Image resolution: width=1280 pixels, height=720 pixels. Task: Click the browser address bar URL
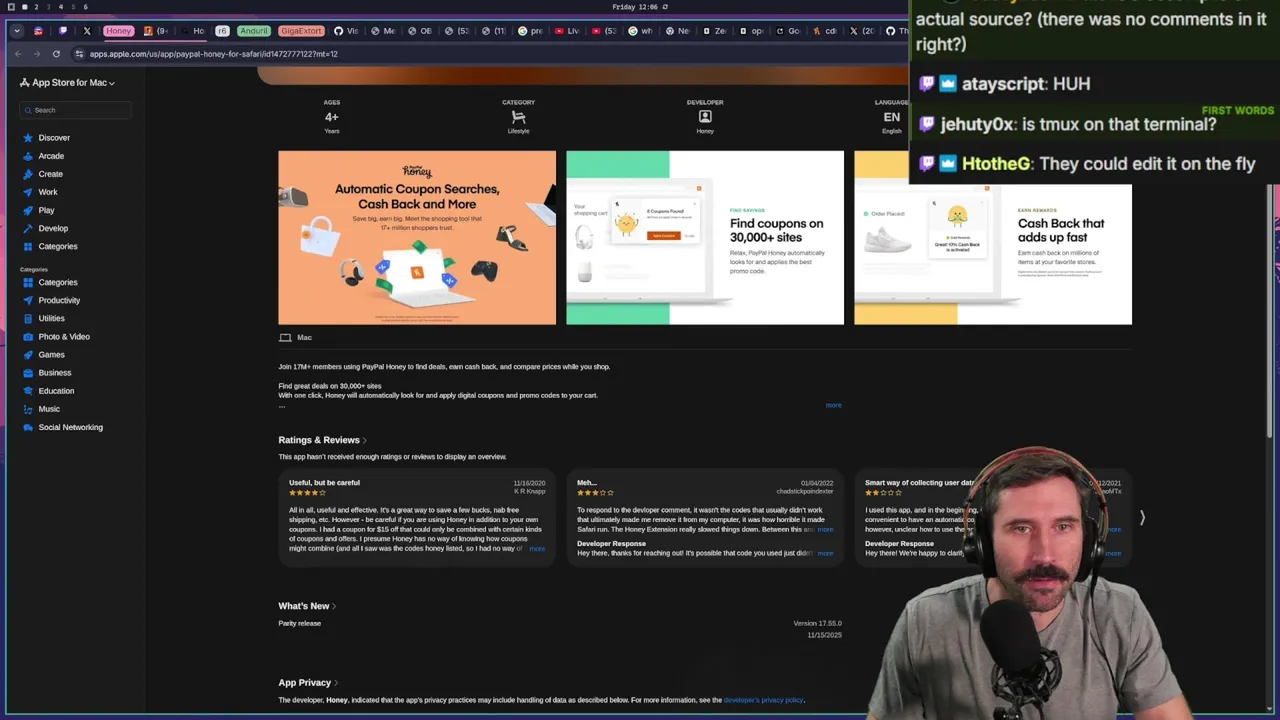point(213,54)
